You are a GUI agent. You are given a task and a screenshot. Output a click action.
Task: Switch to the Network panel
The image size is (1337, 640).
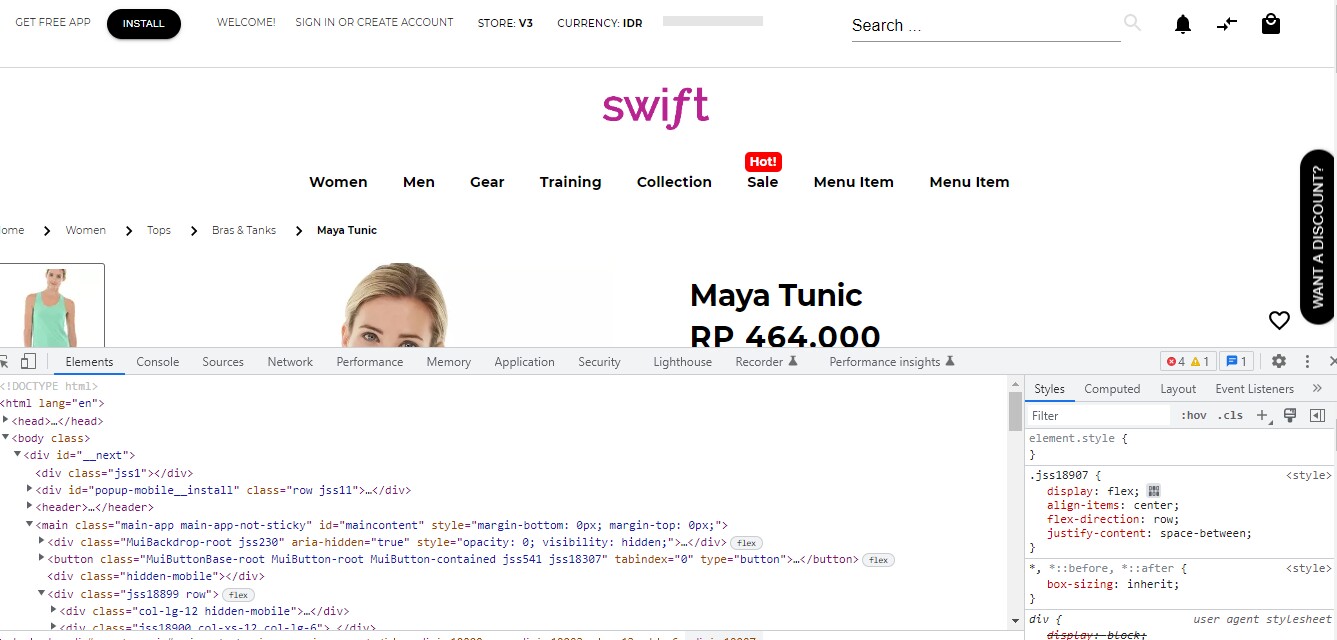pos(290,361)
